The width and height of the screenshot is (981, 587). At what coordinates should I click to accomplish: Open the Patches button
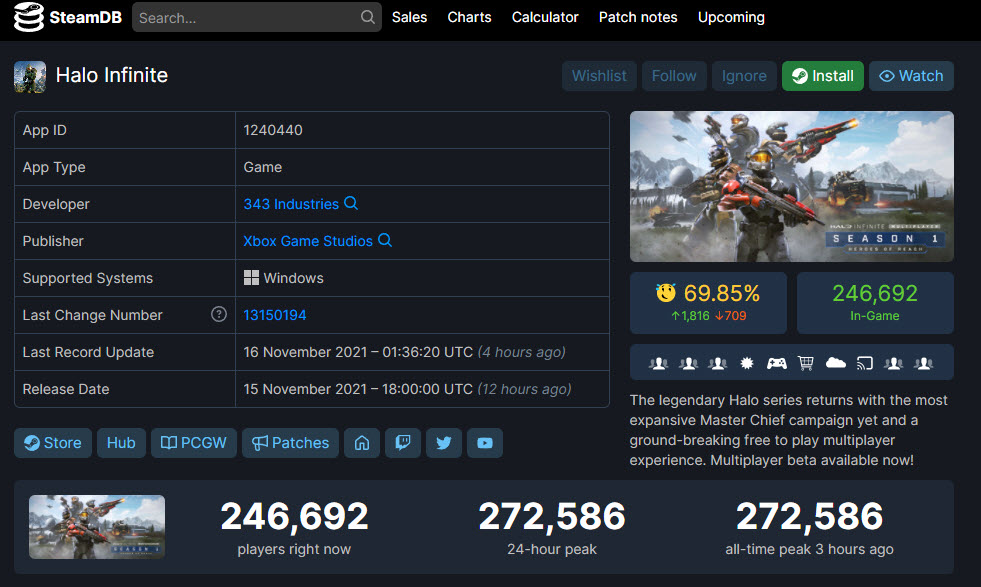tap(290, 443)
